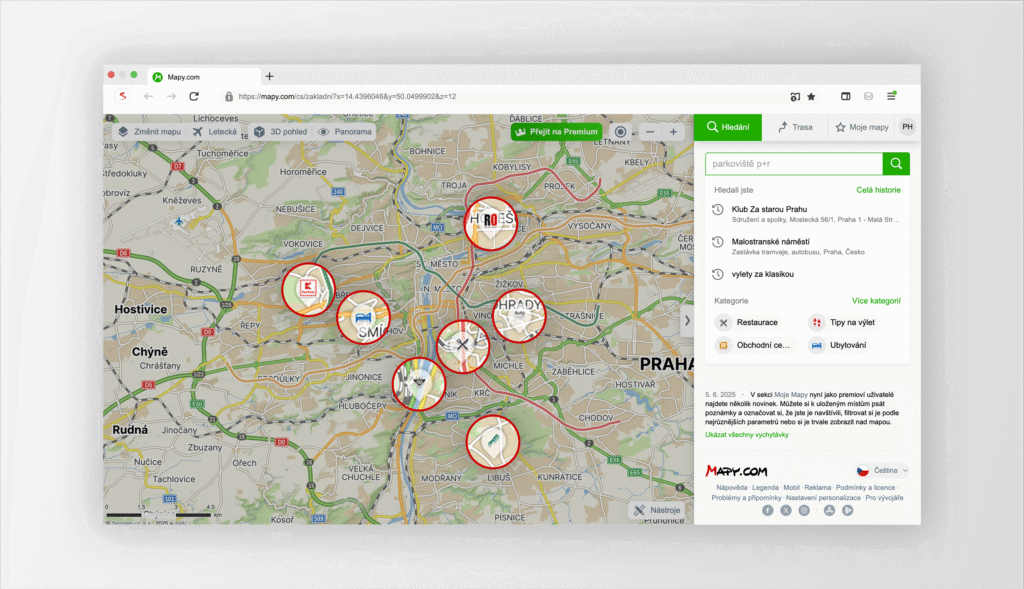The image size is (1024, 589).
Task: Click Ukázat všechny vychytávky link
Action: point(746,435)
